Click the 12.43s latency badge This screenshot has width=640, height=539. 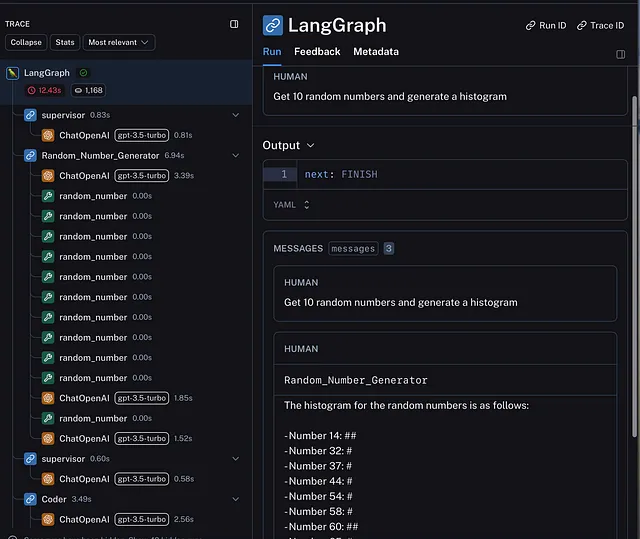44,90
